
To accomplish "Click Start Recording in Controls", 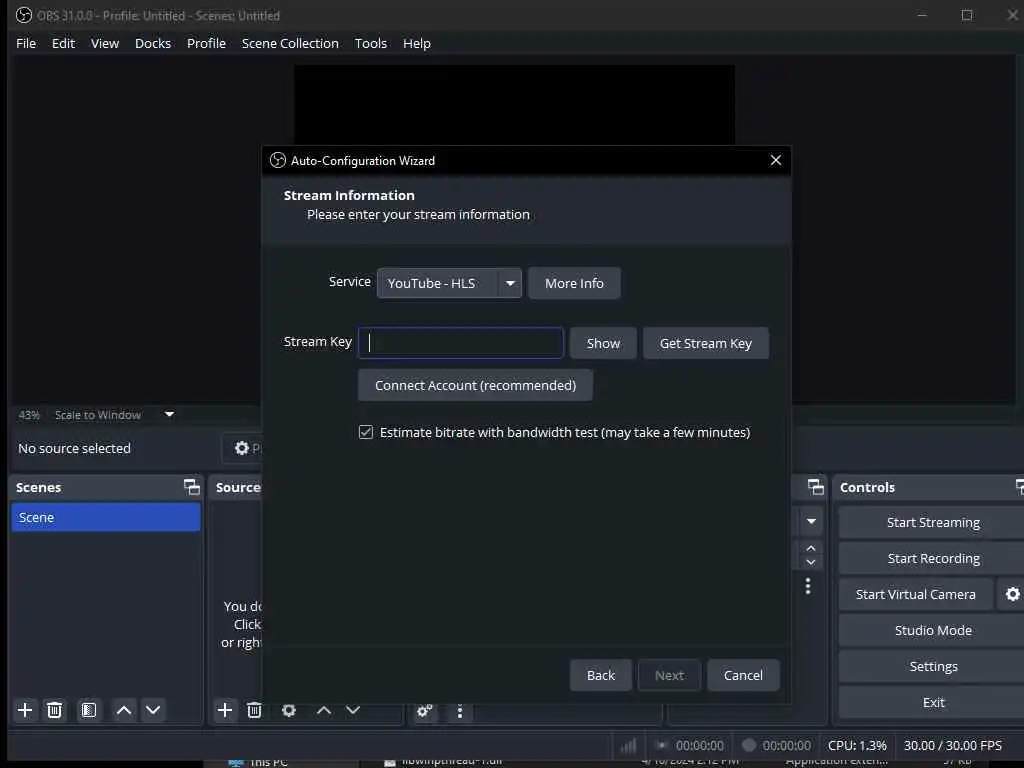I will (933, 558).
